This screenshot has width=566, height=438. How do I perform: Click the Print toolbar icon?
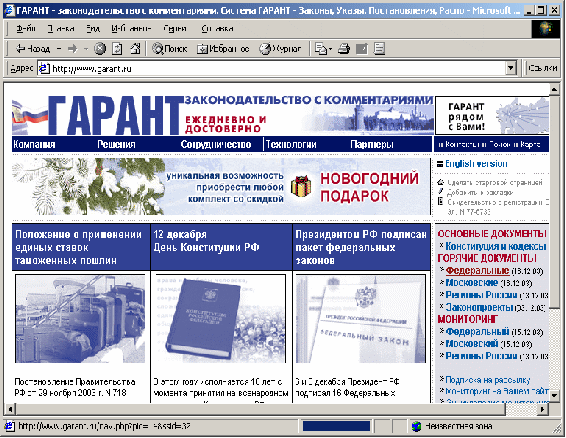pyautogui.click(x=344, y=48)
